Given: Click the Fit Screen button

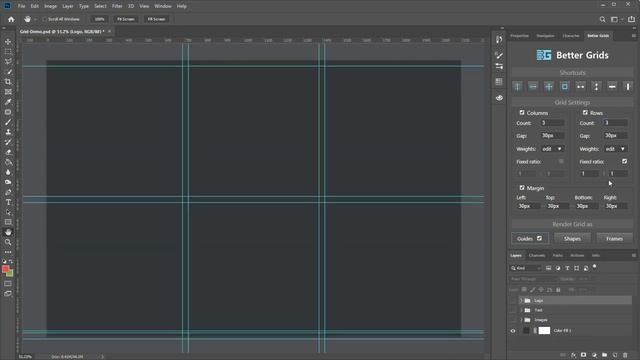Looking at the screenshot, I should click(126, 19).
